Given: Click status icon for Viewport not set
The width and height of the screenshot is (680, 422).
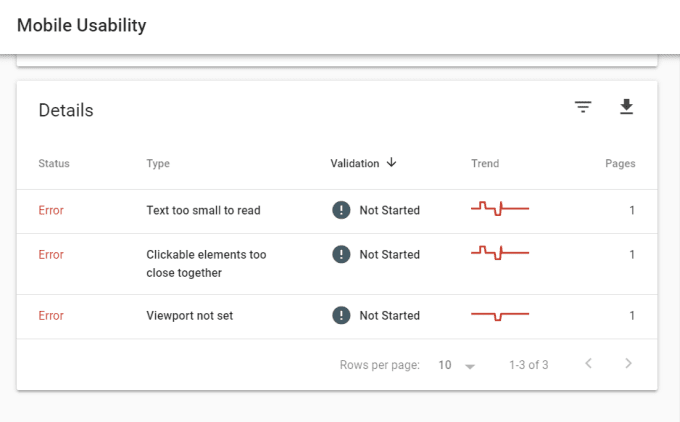Looking at the screenshot, I should (342, 315).
